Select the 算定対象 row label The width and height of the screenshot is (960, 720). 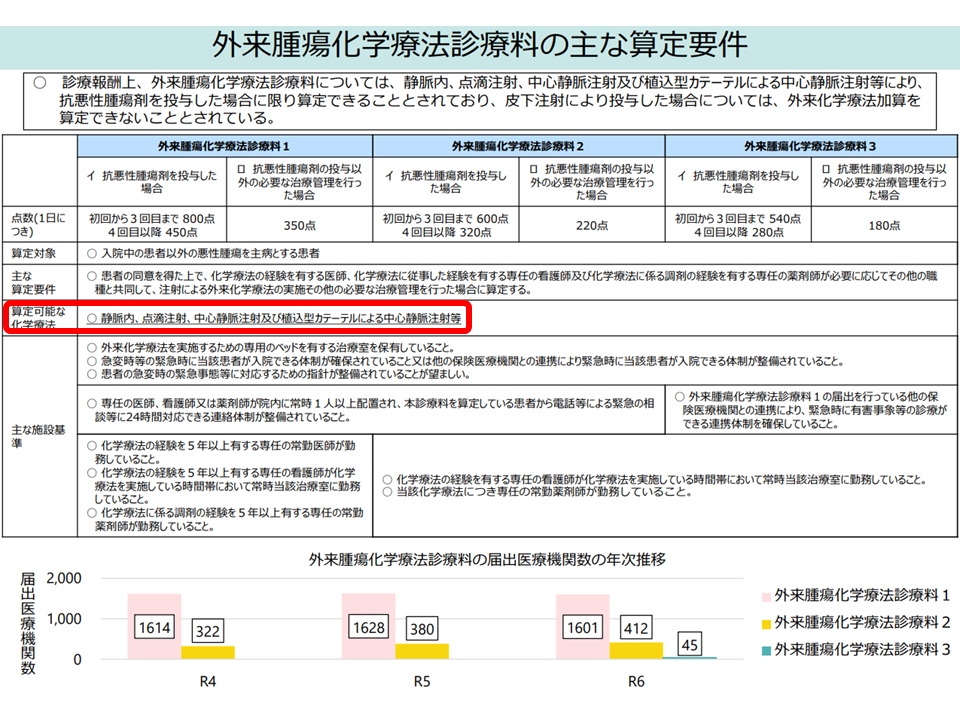(35, 254)
